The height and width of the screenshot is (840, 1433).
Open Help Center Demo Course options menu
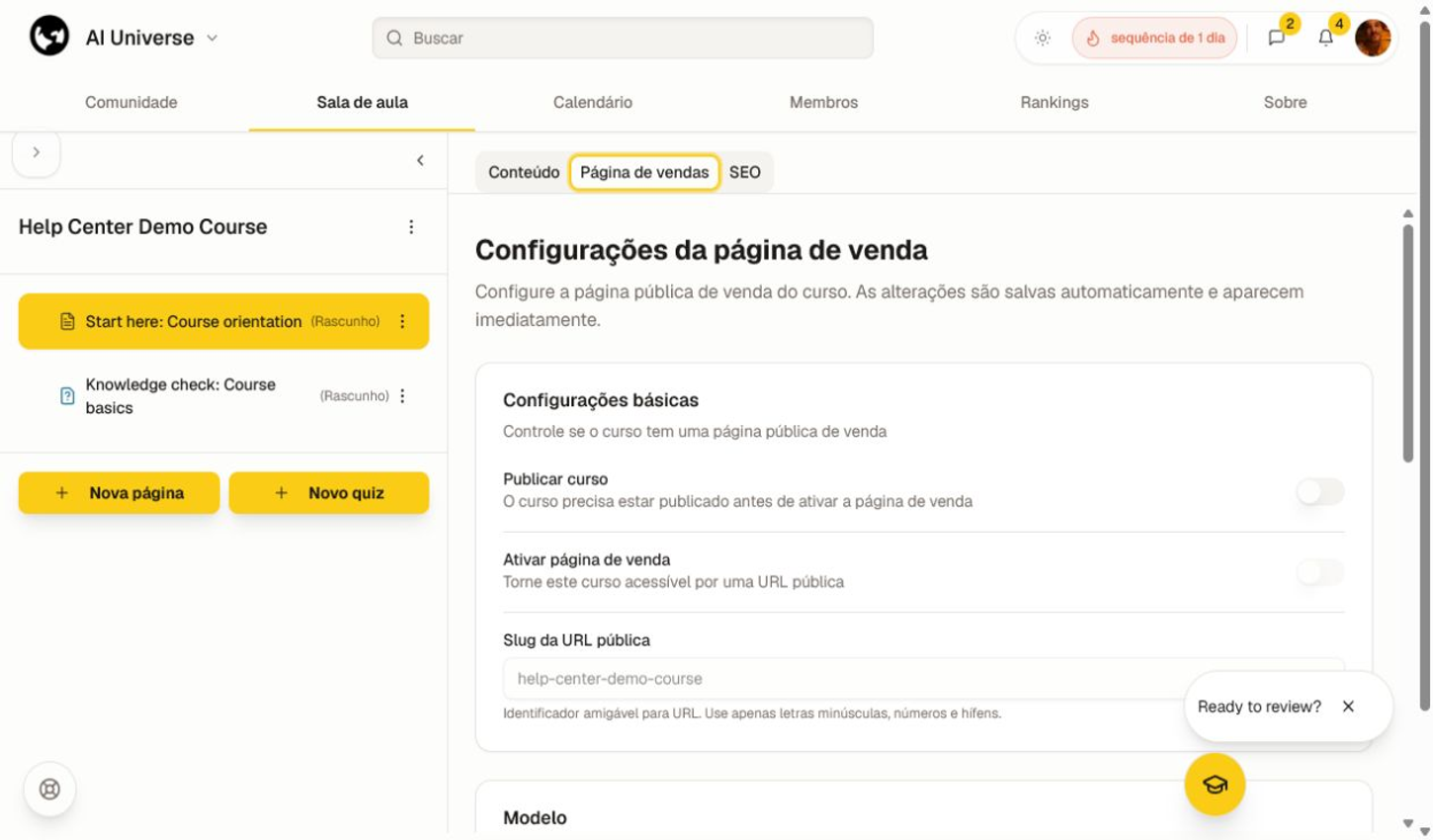click(x=411, y=227)
